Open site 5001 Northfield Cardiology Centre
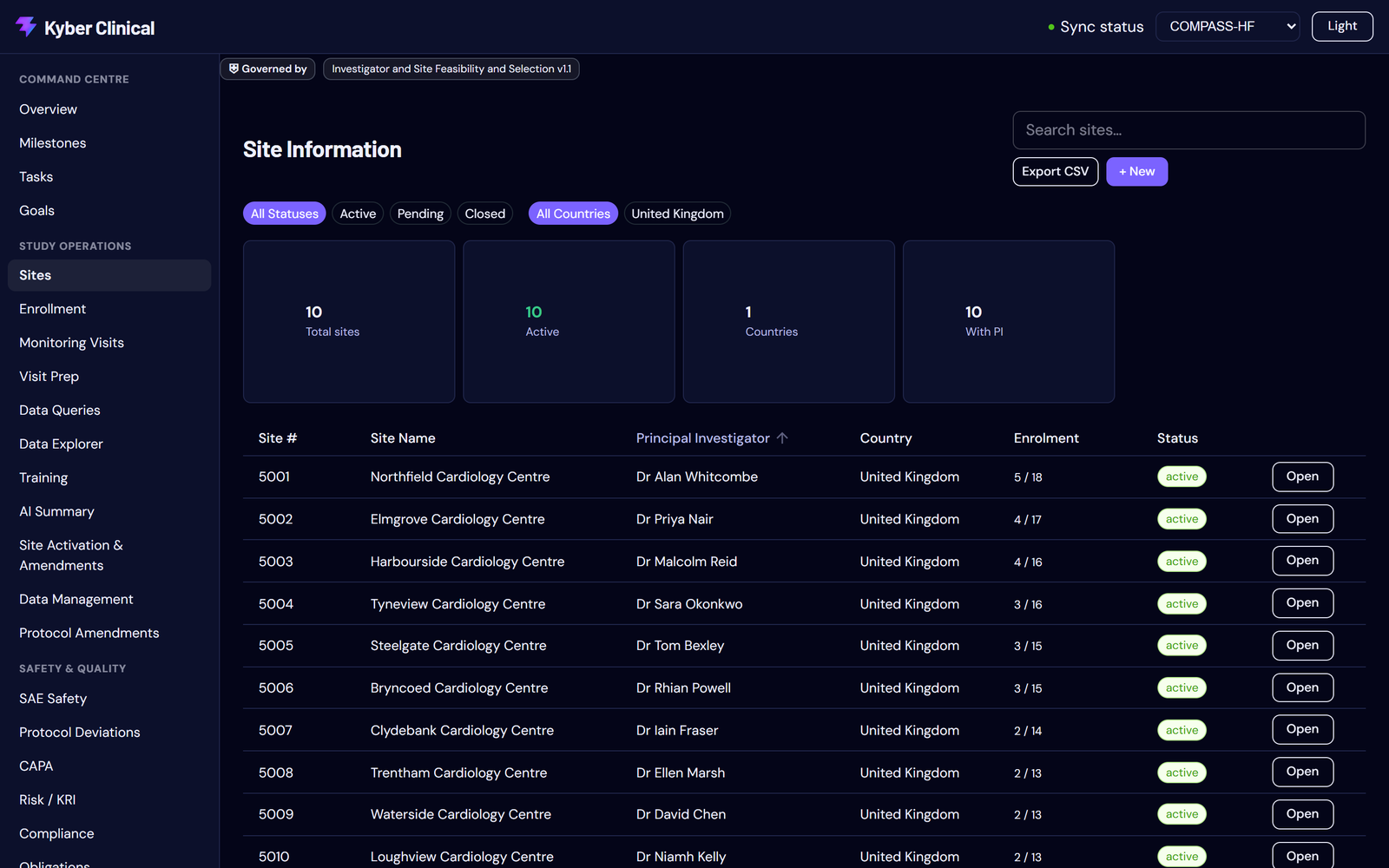Image resolution: width=1389 pixels, height=868 pixels. [x=1302, y=477]
